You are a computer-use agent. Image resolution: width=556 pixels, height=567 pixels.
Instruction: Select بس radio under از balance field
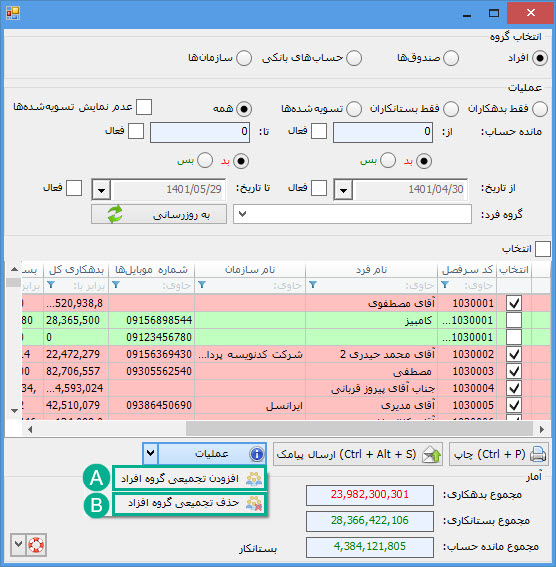pyautogui.click(x=388, y=160)
